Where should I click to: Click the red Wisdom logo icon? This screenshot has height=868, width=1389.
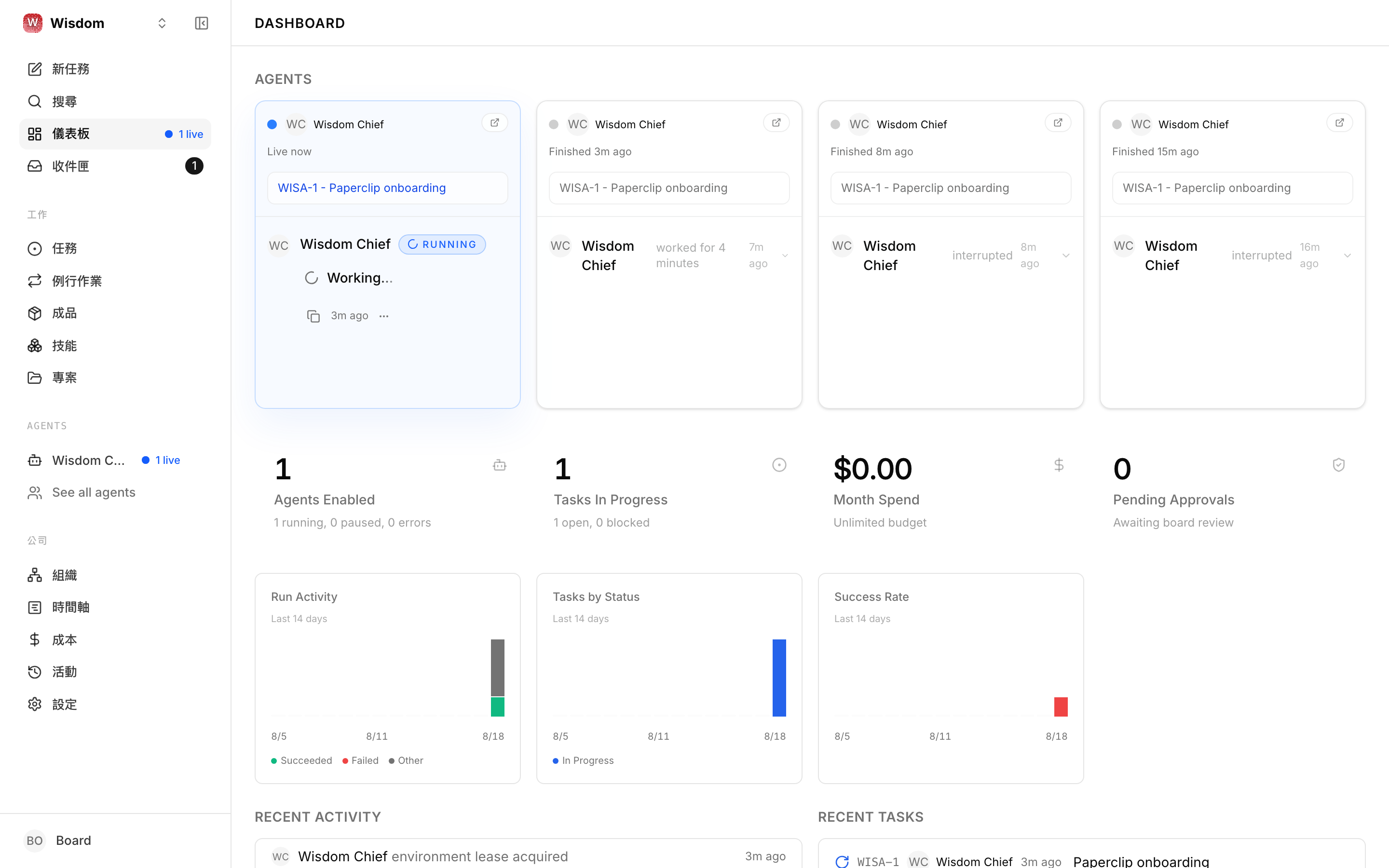click(33, 23)
